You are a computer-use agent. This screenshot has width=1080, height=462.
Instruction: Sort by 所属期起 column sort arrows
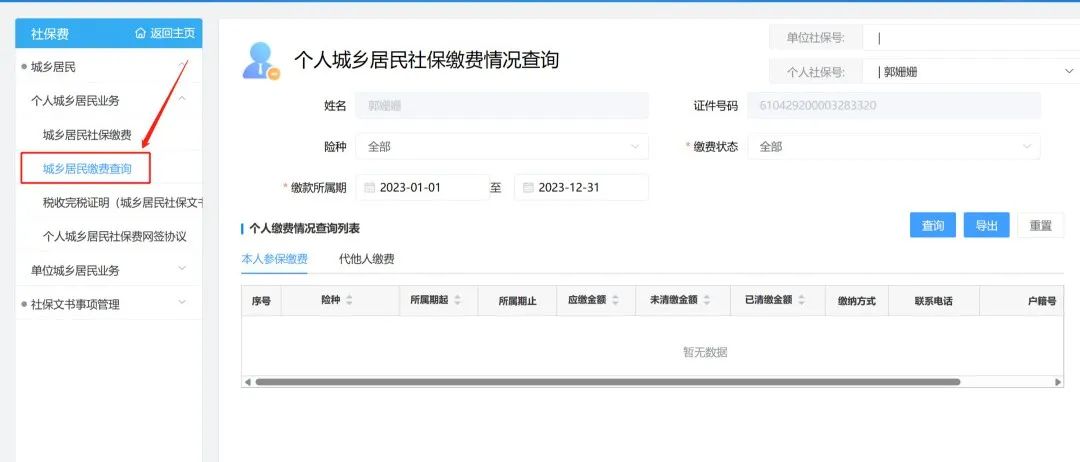pyautogui.click(x=457, y=300)
